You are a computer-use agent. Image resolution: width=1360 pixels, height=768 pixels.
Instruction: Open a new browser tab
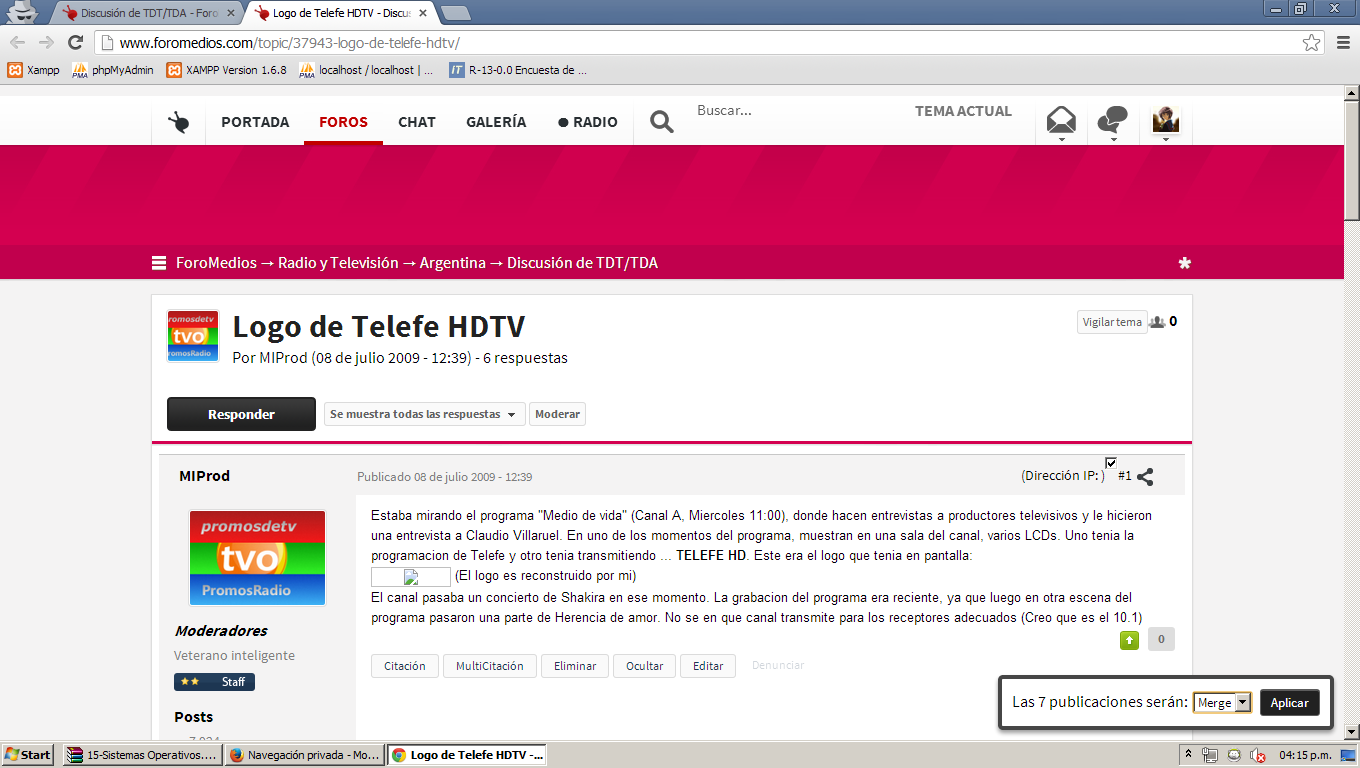tap(456, 13)
